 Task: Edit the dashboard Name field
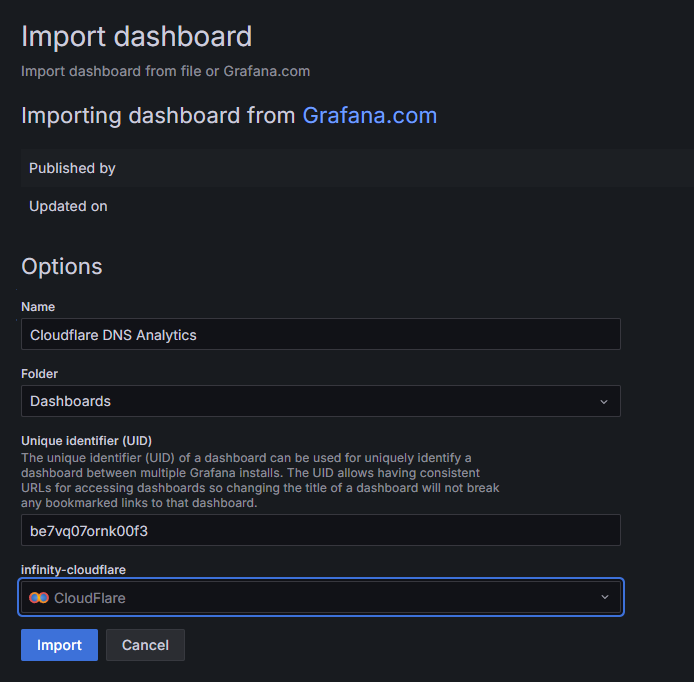click(320, 334)
